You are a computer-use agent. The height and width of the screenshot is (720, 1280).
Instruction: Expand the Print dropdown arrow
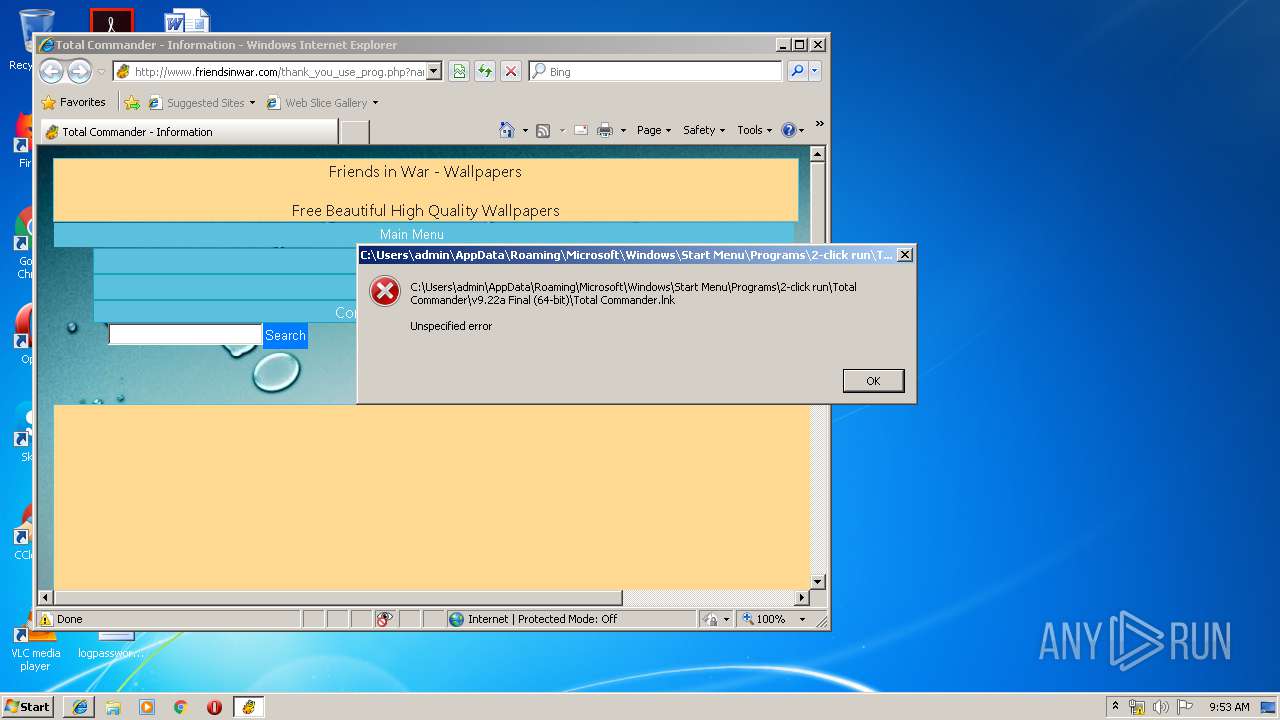pyautogui.click(x=623, y=130)
